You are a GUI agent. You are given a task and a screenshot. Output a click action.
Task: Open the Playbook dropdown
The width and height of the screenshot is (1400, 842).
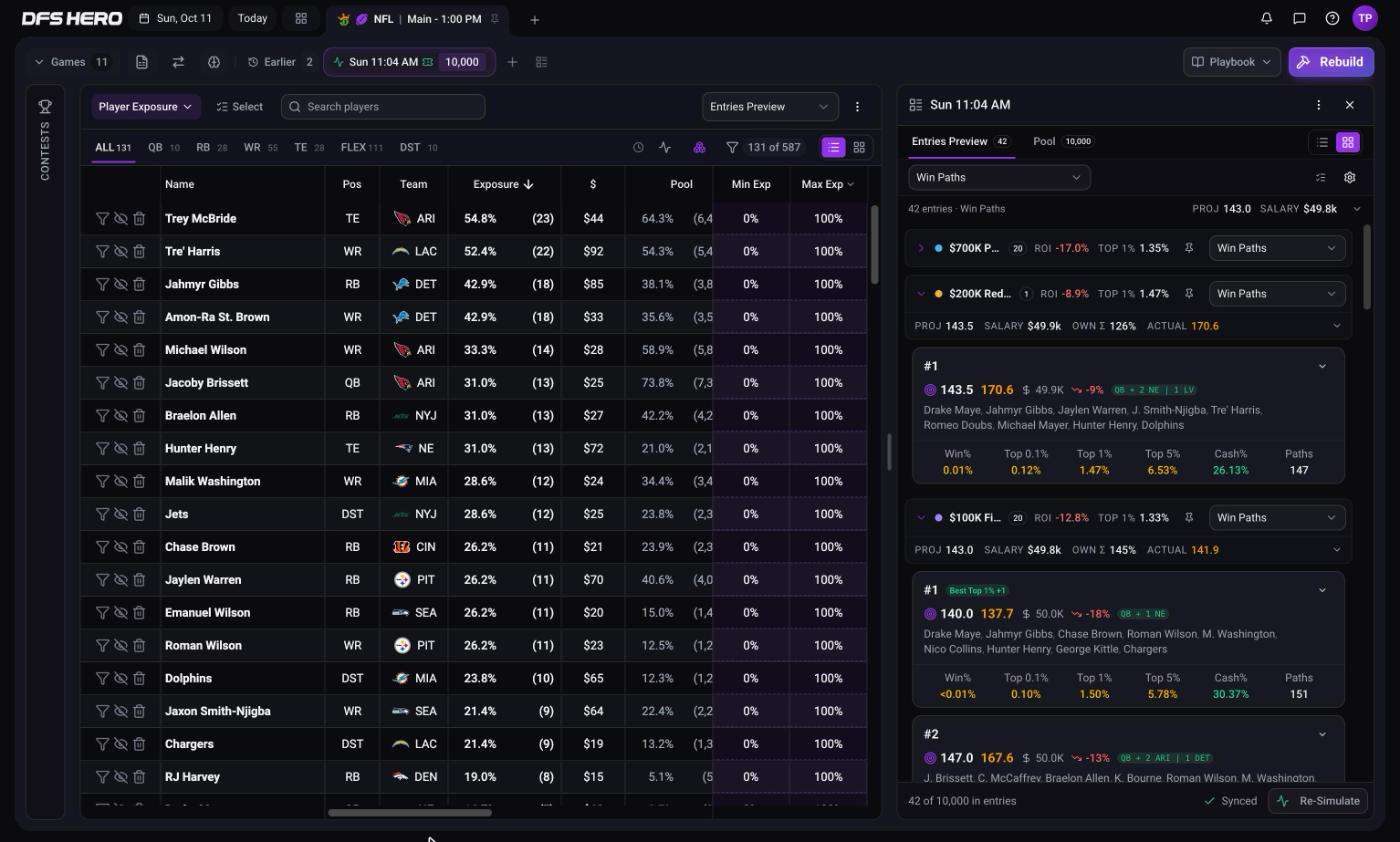coord(1231,62)
